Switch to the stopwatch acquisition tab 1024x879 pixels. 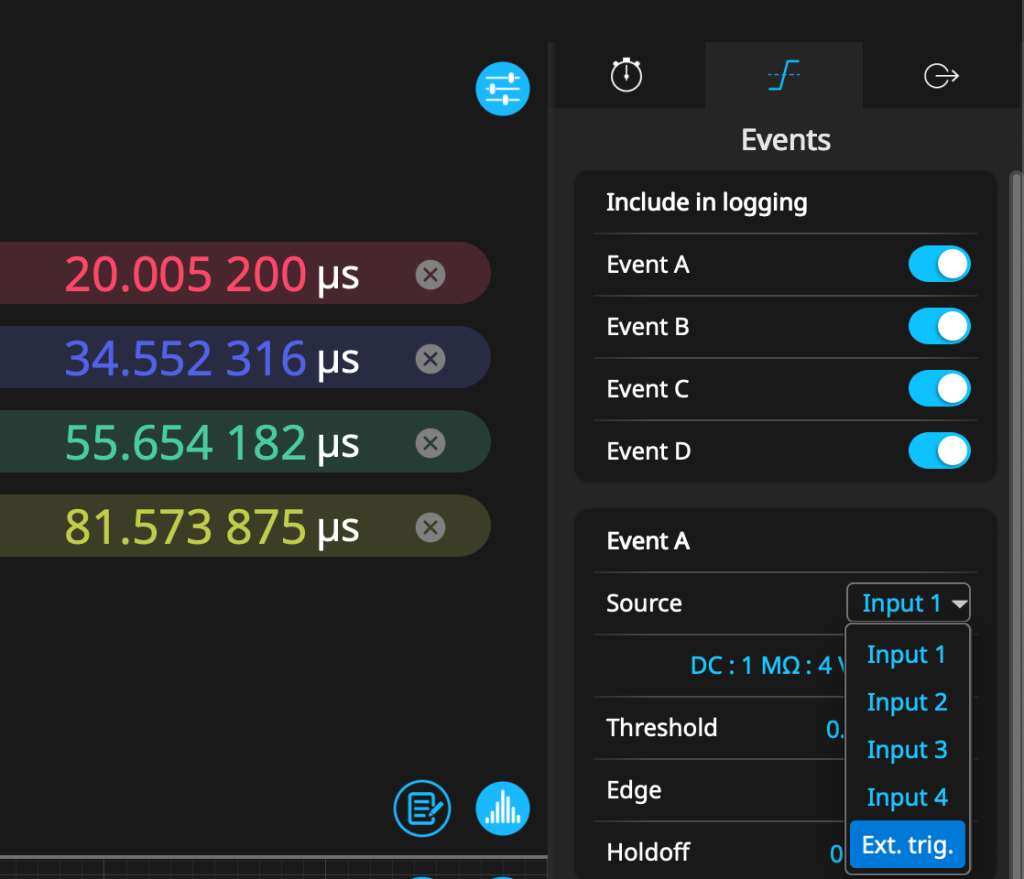point(627,75)
